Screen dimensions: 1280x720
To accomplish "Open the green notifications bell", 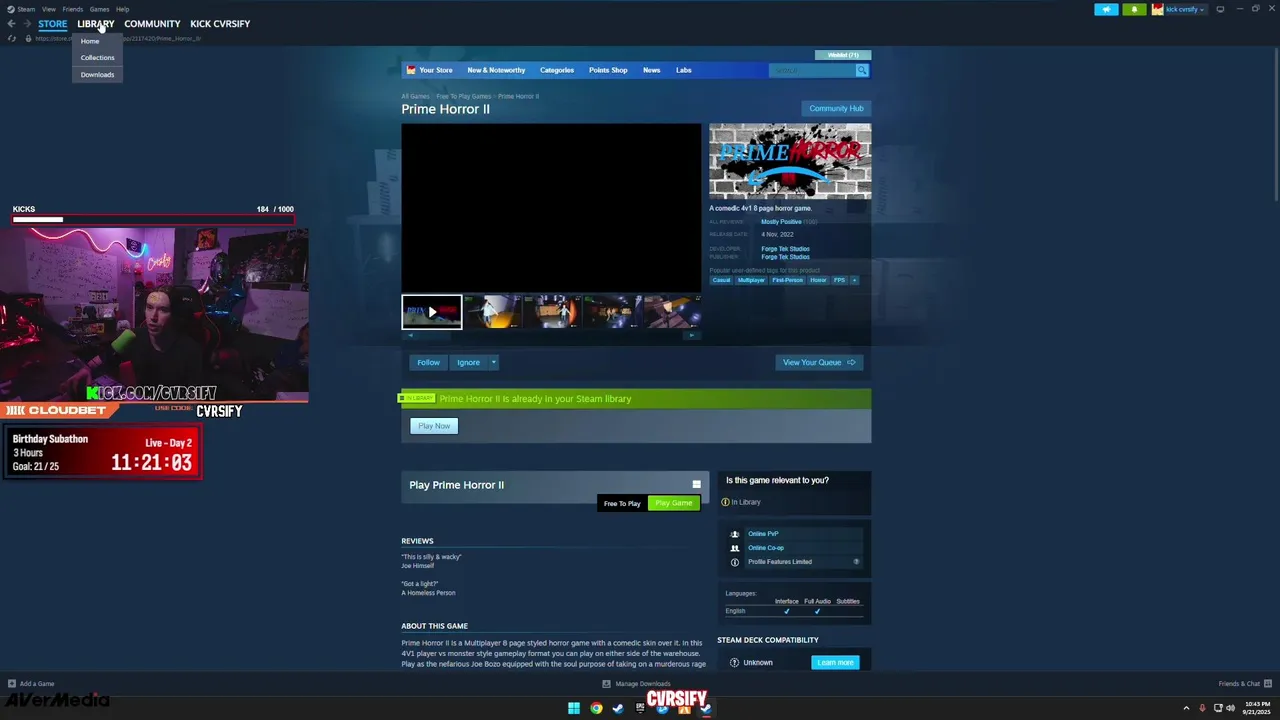I will point(1134,9).
